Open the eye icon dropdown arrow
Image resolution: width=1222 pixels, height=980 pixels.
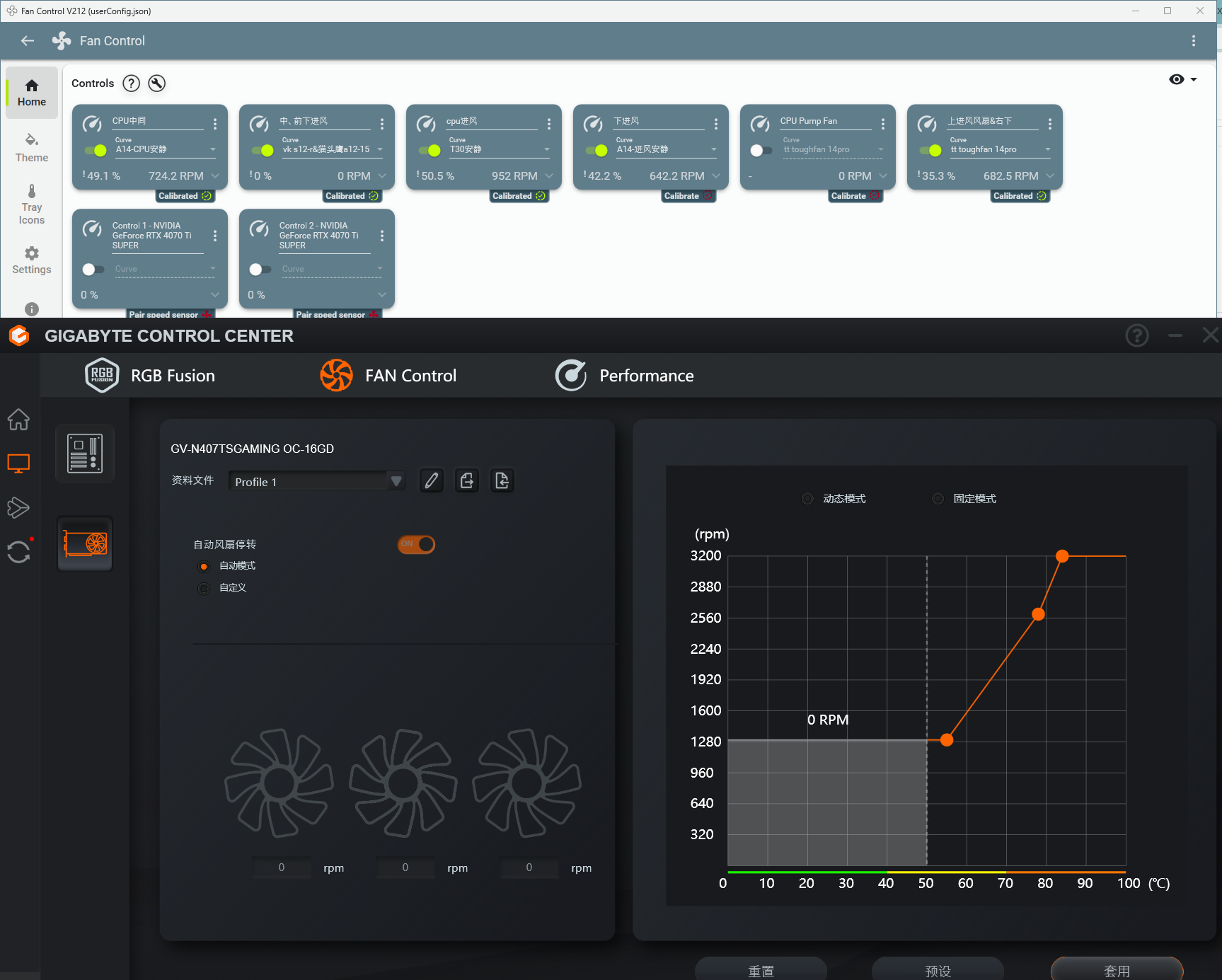click(x=1194, y=79)
